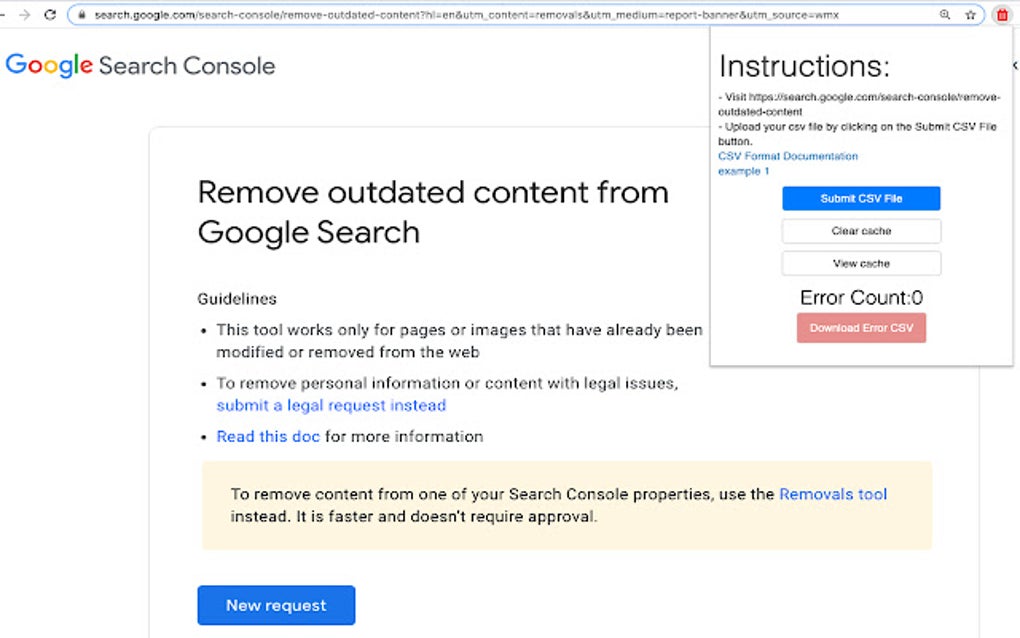Screen dimensions: 1020x638
Task: Follow the submit a legal request instead link
Action: click(x=331, y=405)
